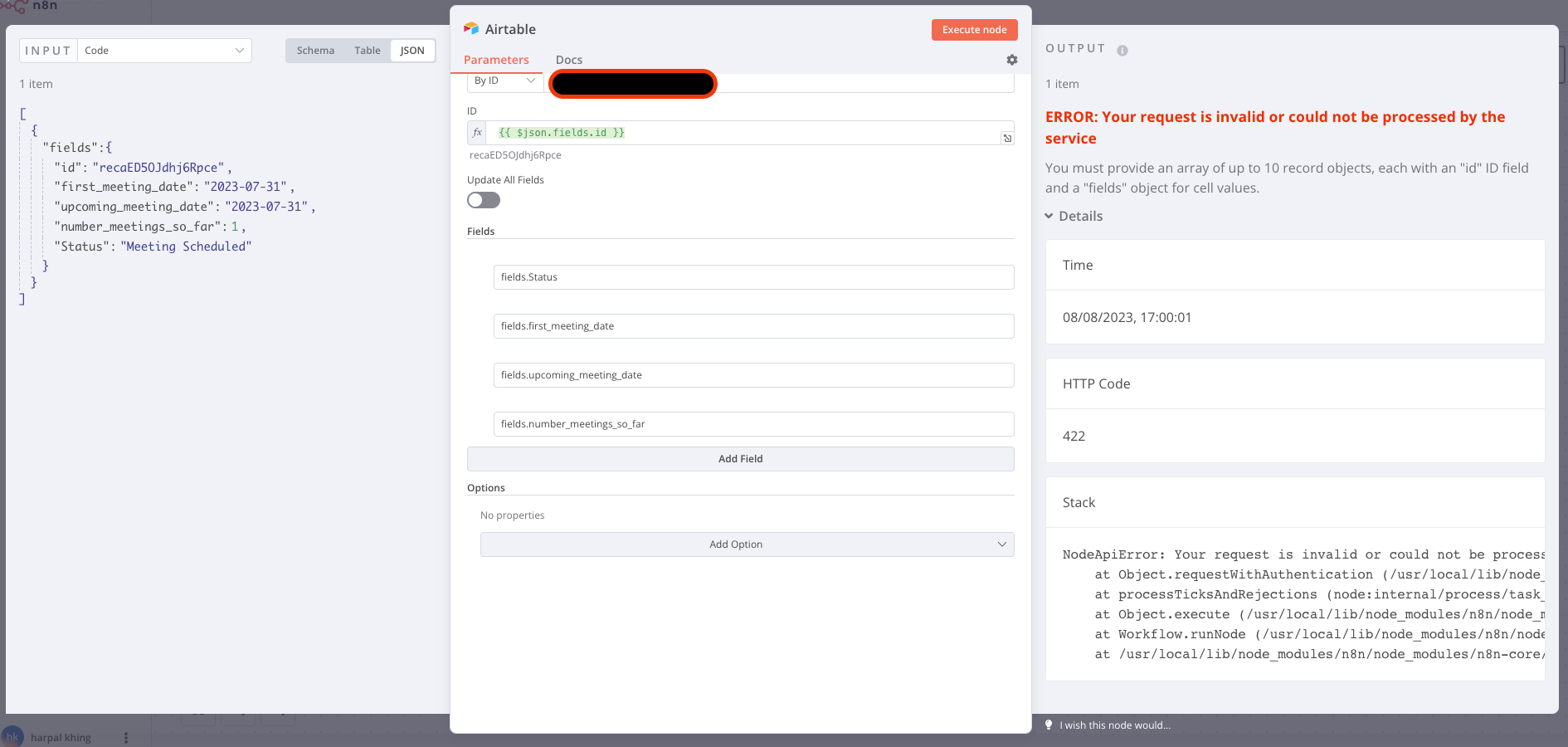This screenshot has height=747, width=1568.
Task: Open expression editor for ID field
Action: [1007, 138]
